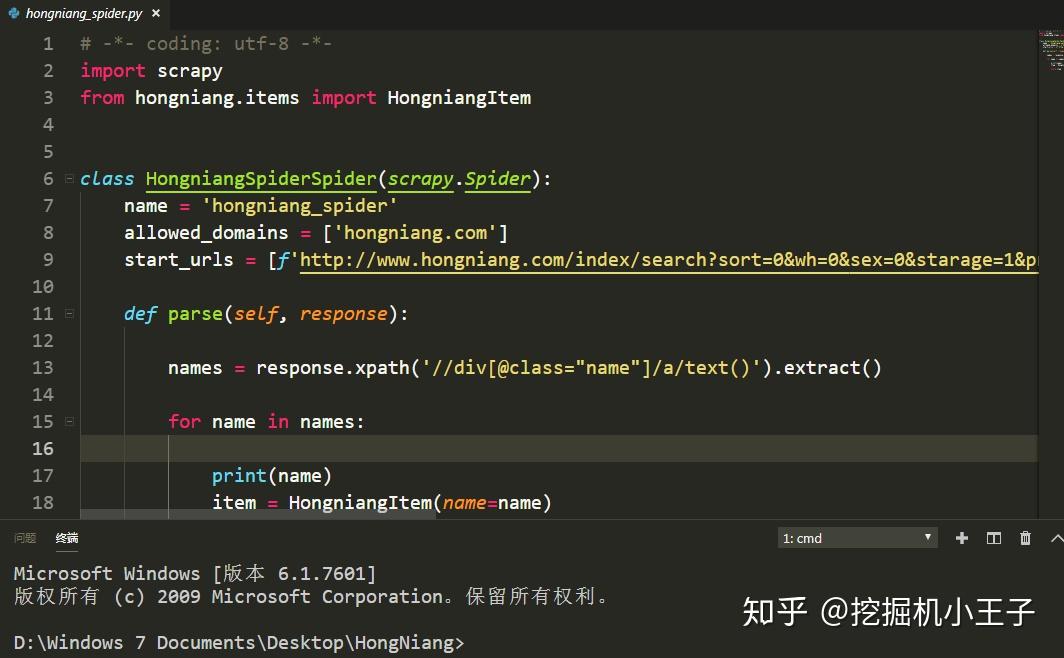Collapse the HongniangSpiderSpider class fold arrow
Screen dimensions: 1064x658
(x=68, y=177)
